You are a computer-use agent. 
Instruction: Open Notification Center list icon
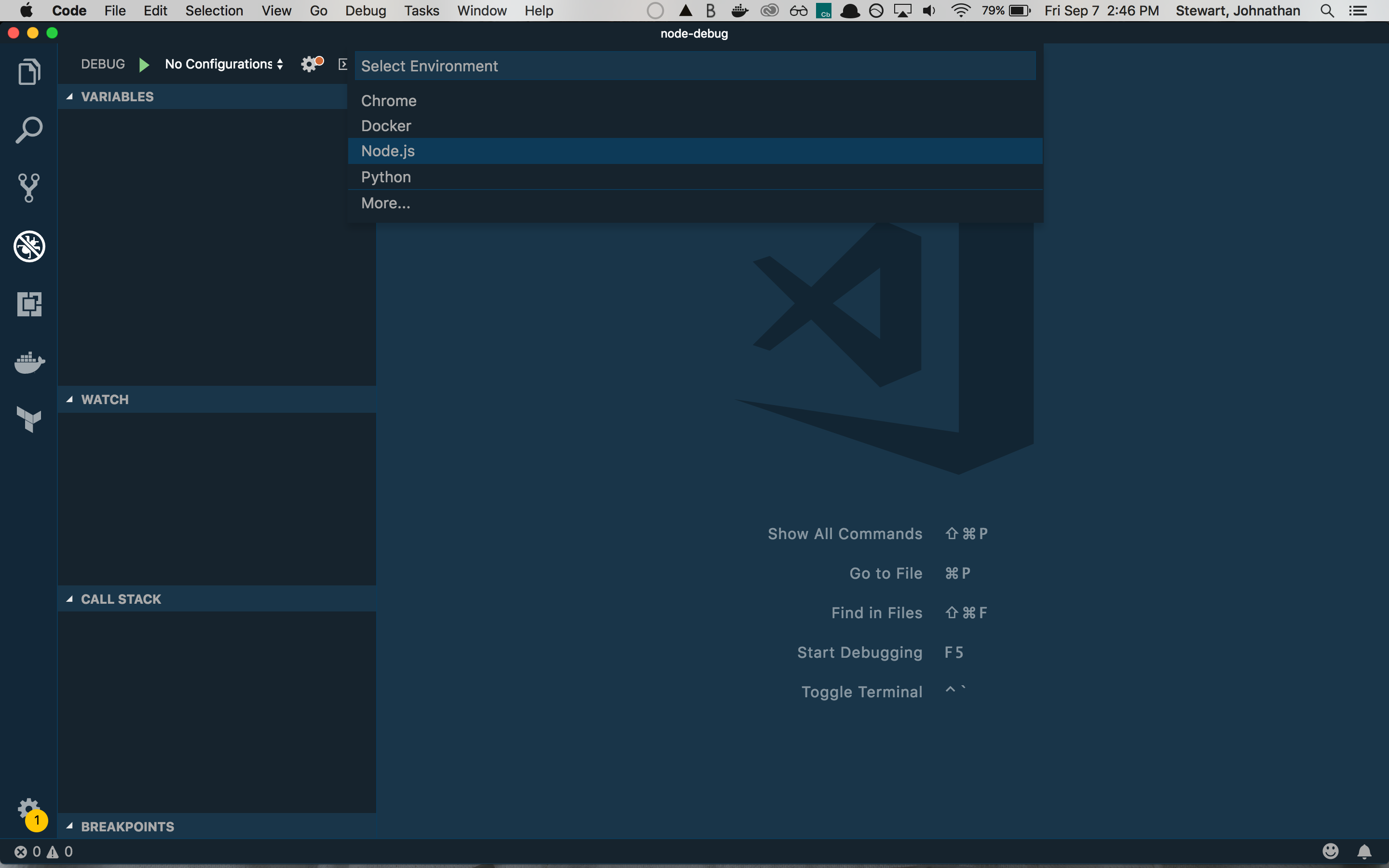click(x=1358, y=10)
